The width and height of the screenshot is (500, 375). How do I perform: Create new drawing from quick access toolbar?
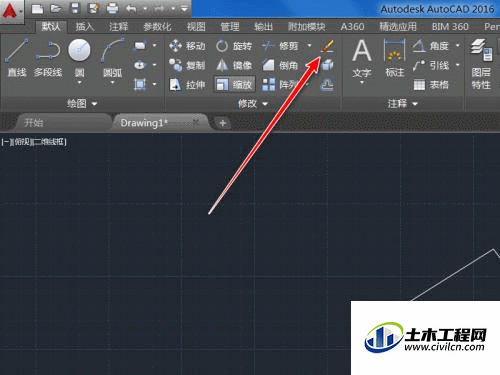pyautogui.click(x=37, y=9)
